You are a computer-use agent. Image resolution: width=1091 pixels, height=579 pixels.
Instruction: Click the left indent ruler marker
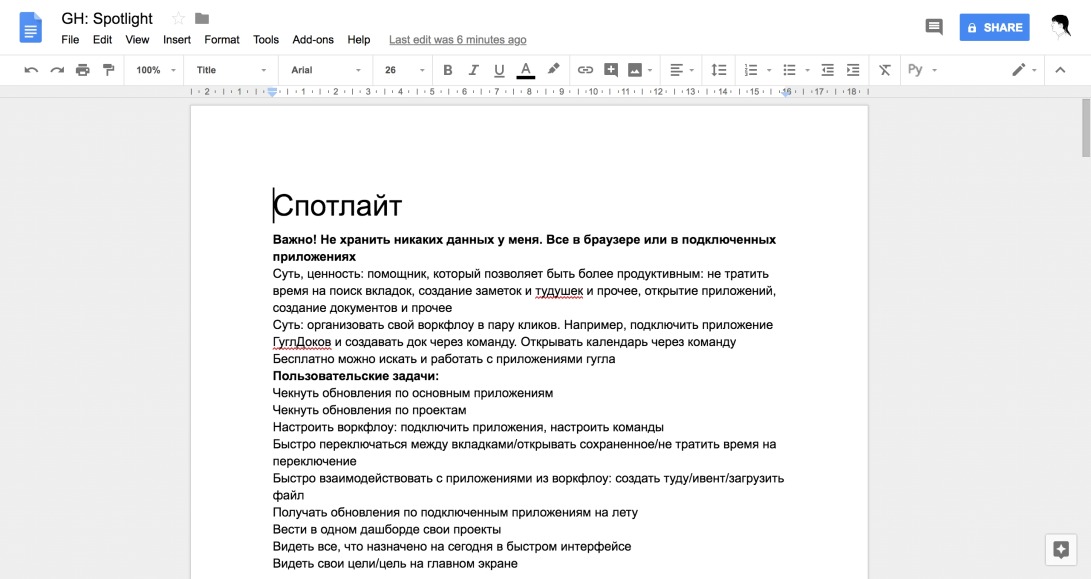(273, 92)
